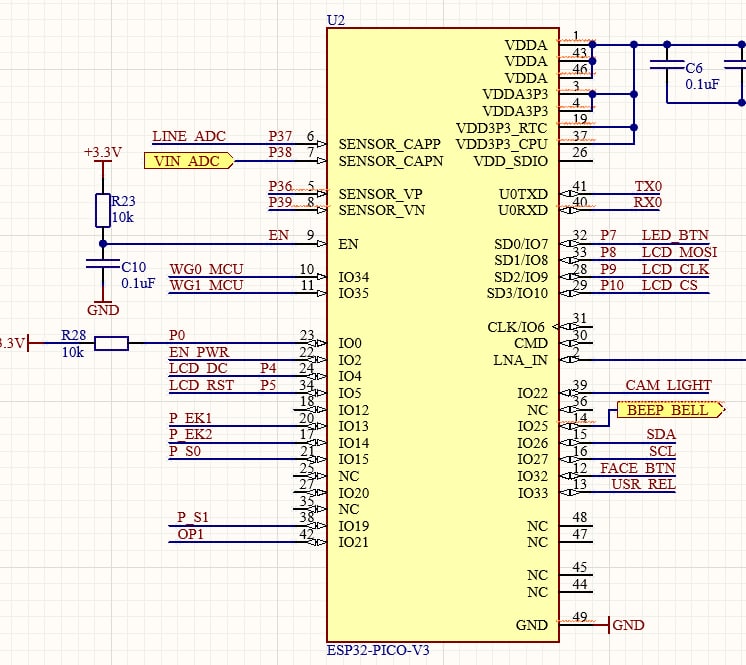Click pin number 48 beside NC
The image size is (746, 665).
(580, 518)
